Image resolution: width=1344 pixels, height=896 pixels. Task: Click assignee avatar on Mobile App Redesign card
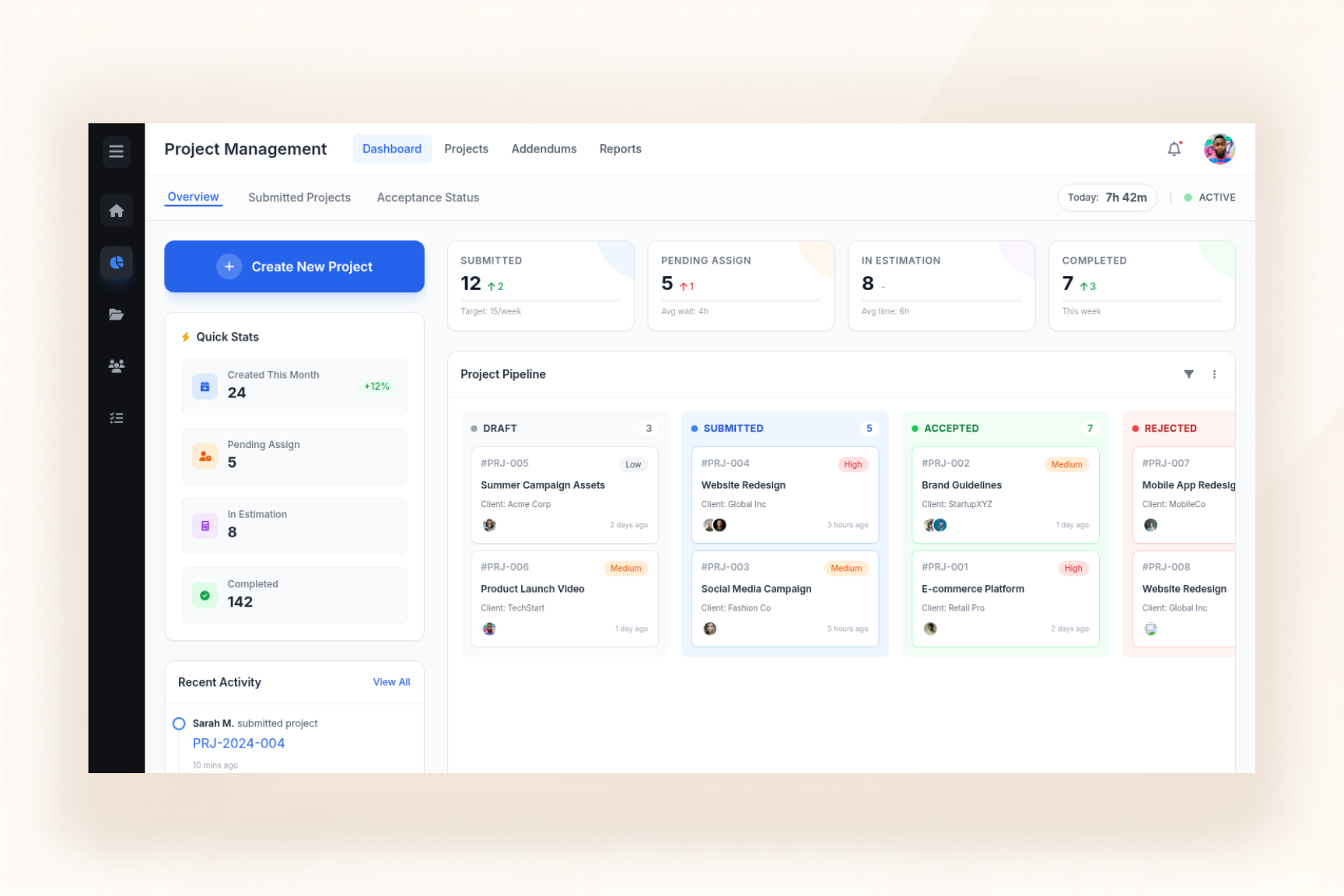pyautogui.click(x=1151, y=525)
